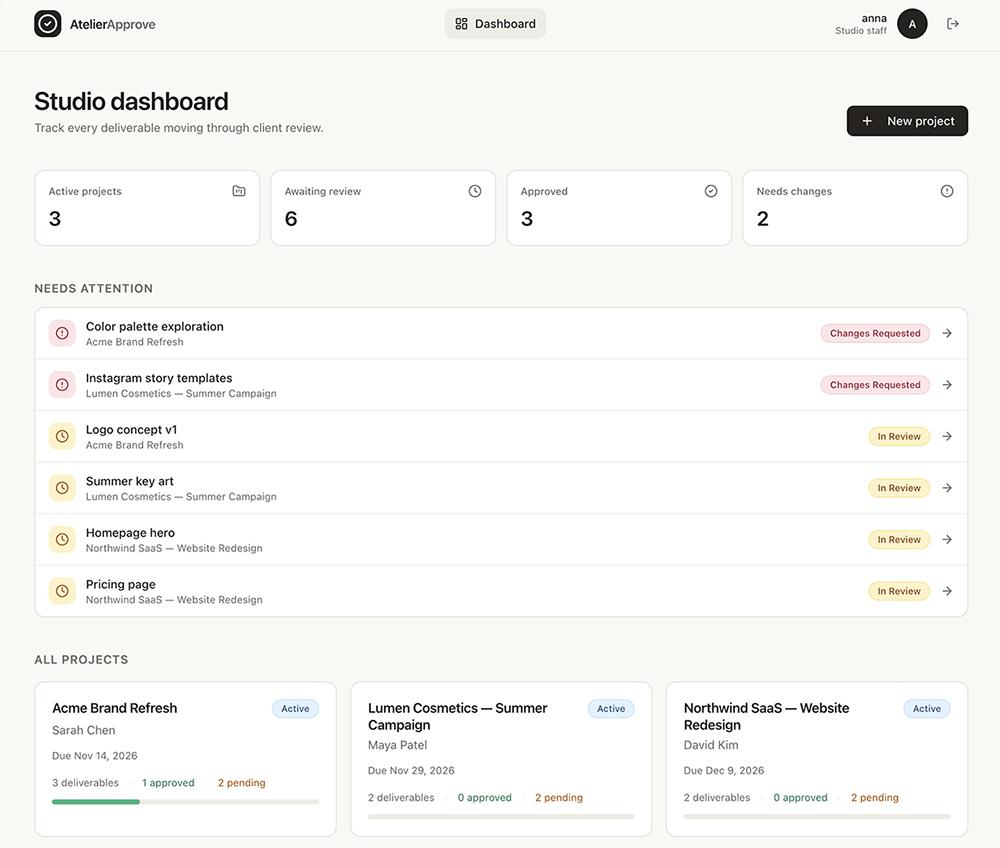The image size is (1000, 848).
Task: Open the Lumen Cosmetics — Summer Campaign project title
Action: tap(457, 716)
